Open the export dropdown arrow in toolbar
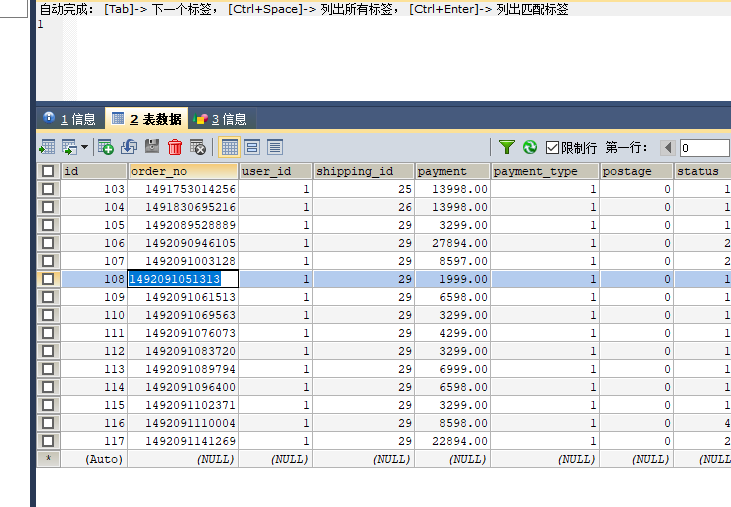The height and width of the screenshot is (507, 731). (84, 147)
